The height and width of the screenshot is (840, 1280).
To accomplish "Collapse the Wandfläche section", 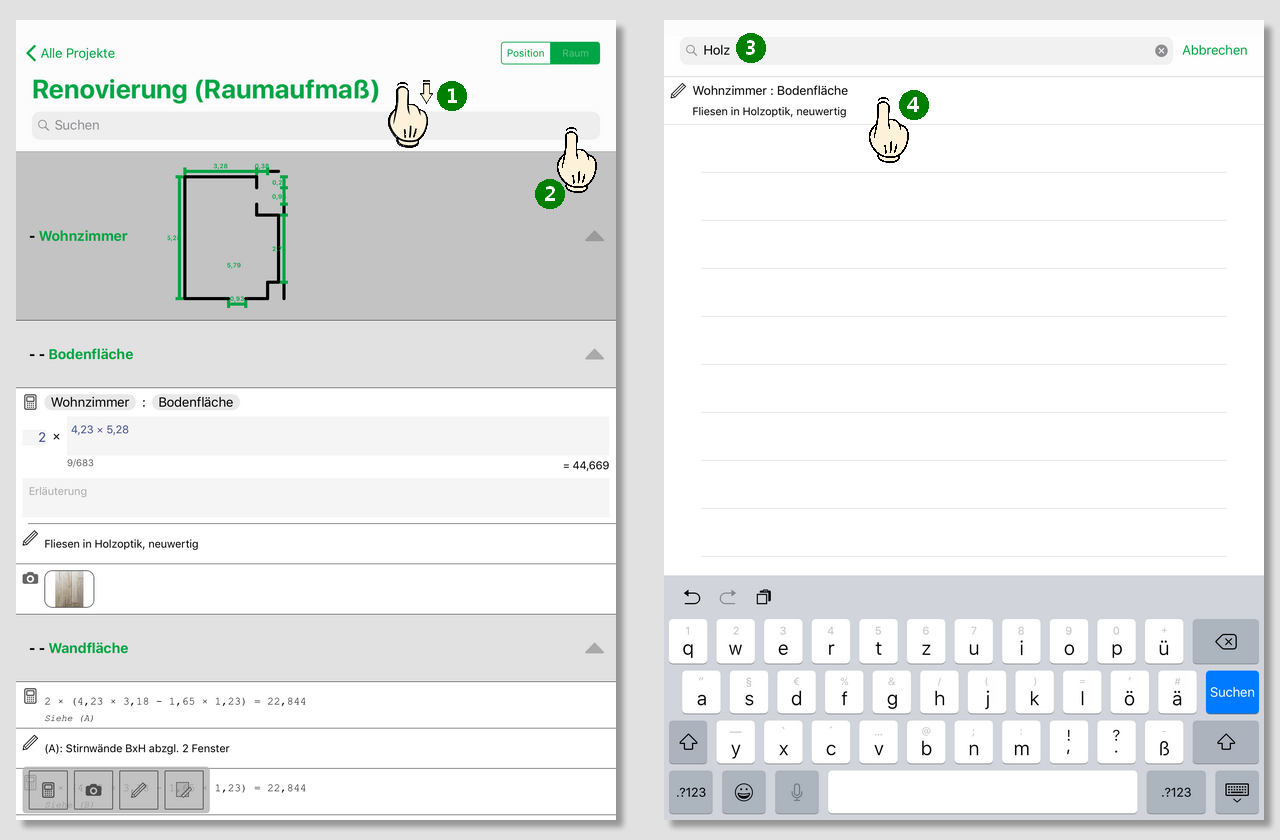I will (594, 648).
